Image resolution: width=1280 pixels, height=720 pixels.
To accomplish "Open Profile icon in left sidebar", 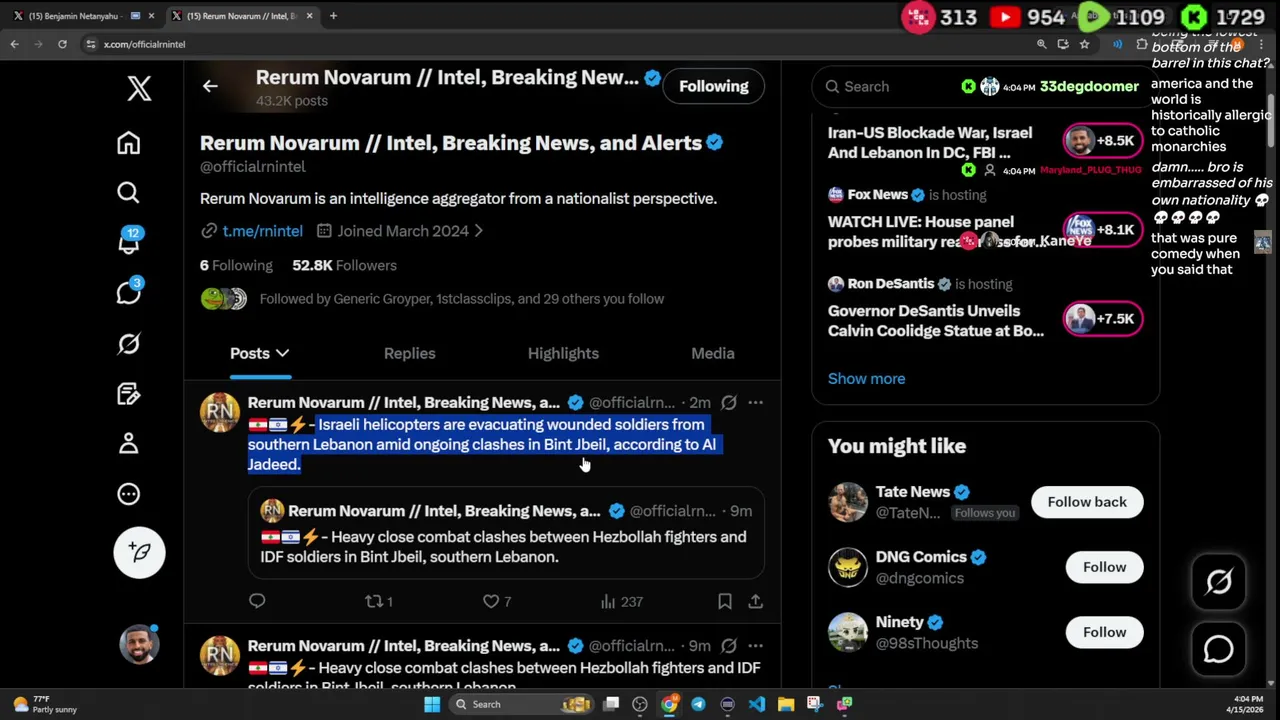I will tap(128, 444).
